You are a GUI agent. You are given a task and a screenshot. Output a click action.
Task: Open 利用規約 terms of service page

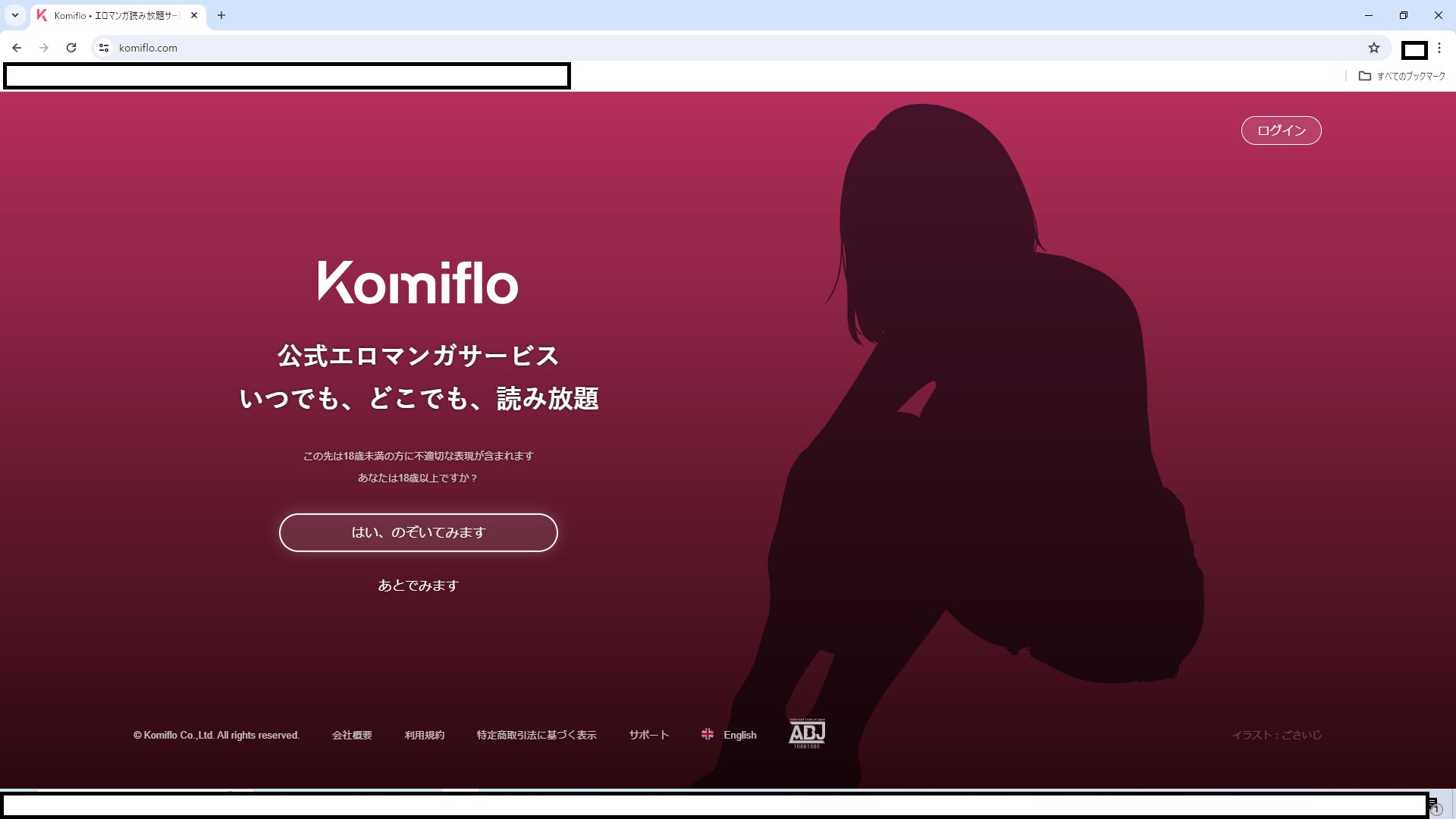pos(424,734)
